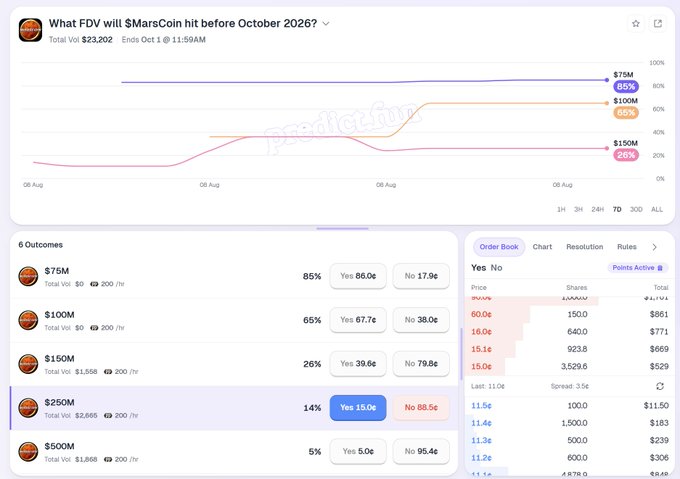Buy No 17.9¢ on $75M

(x=421, y=276)
